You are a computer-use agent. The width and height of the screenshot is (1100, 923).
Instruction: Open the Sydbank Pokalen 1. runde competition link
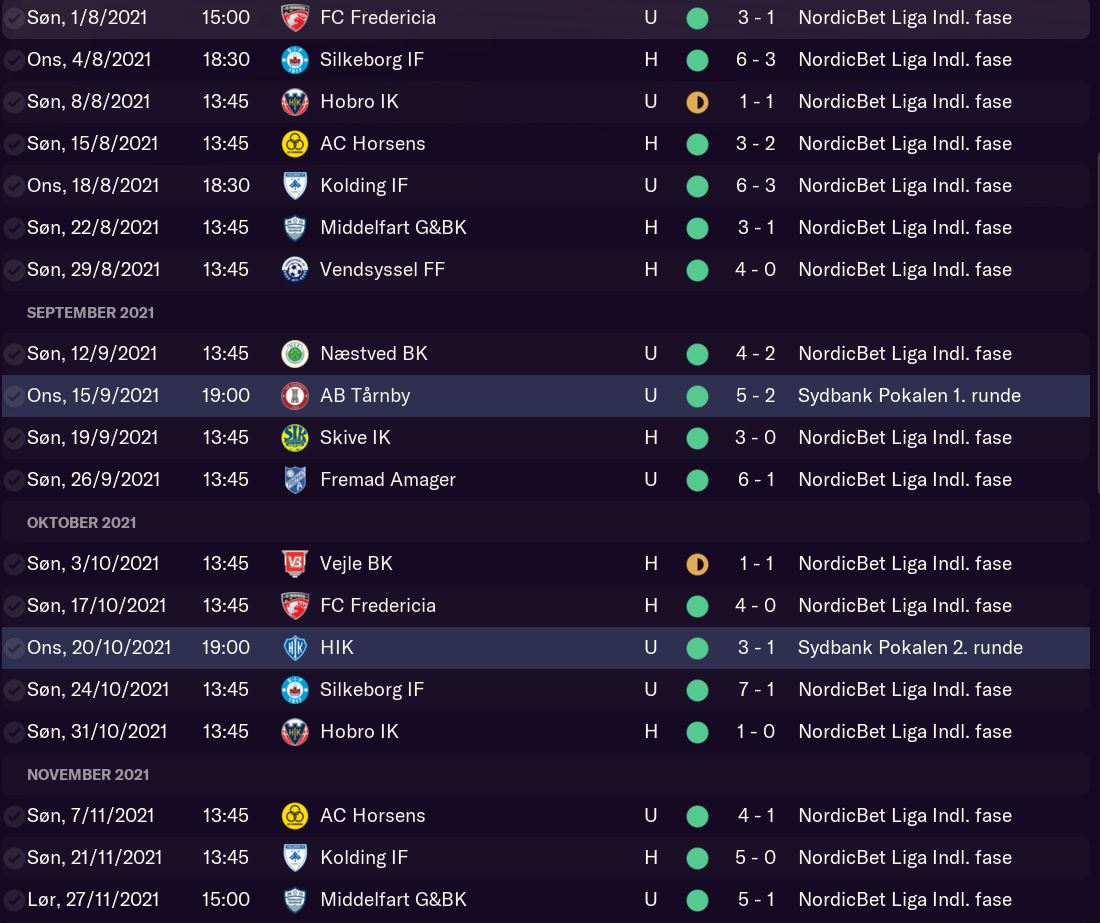click(909, 396)
